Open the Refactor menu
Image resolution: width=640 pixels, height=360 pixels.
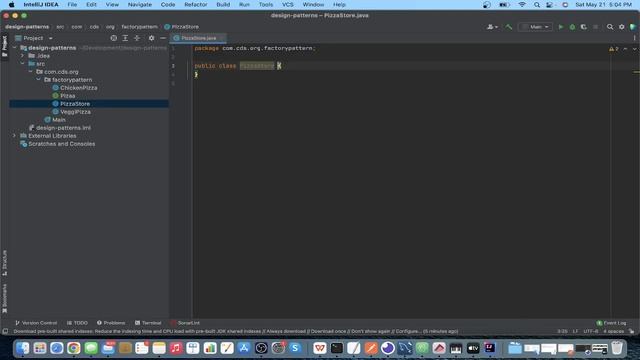196,4
